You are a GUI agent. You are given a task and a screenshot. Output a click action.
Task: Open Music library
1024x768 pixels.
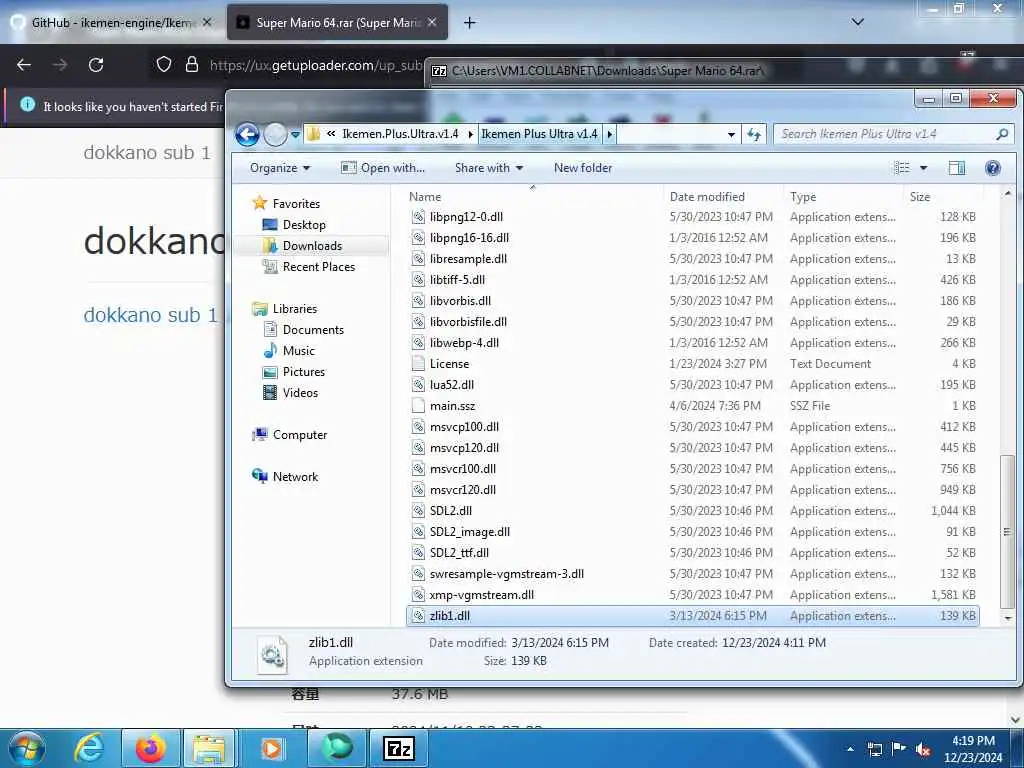click(x=298, y=351)
